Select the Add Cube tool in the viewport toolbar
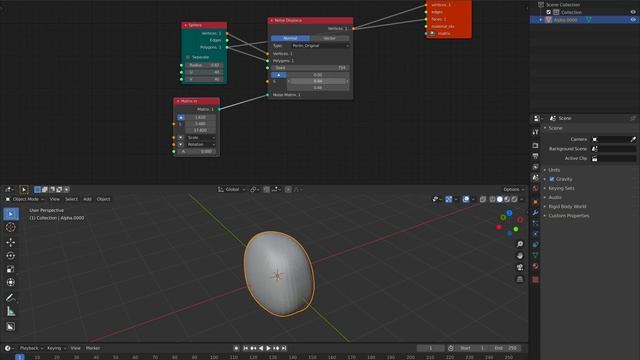Screen dimensions: 640x360 click(11, 327)
